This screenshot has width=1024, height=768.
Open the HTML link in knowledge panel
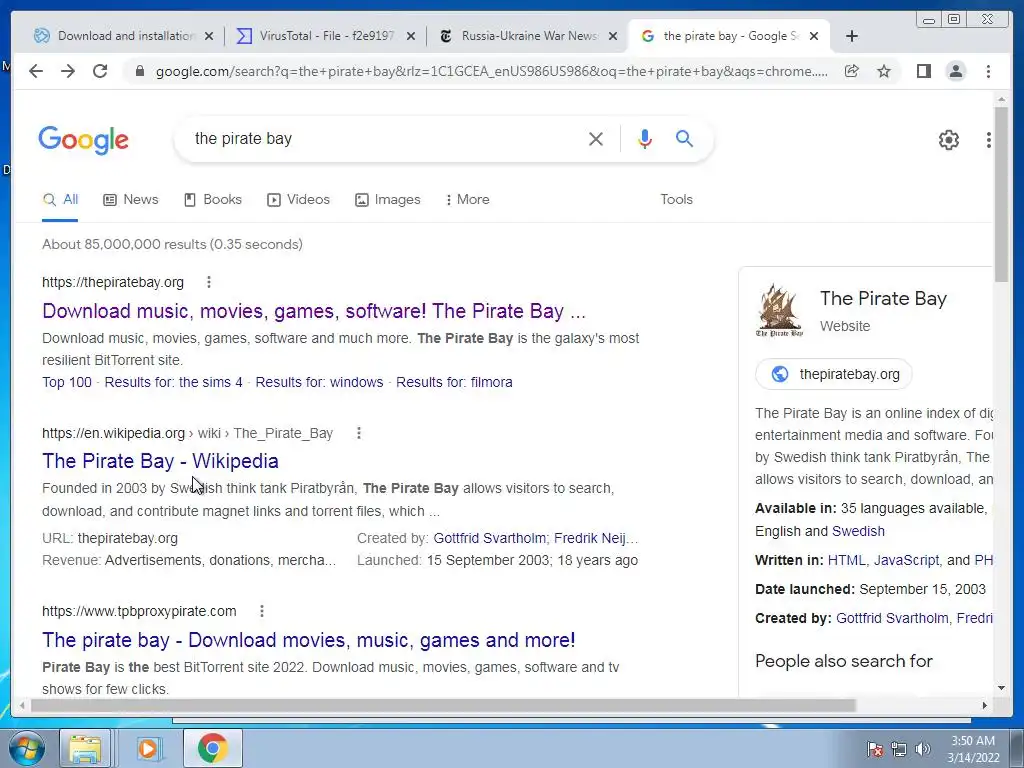[846, 560]
